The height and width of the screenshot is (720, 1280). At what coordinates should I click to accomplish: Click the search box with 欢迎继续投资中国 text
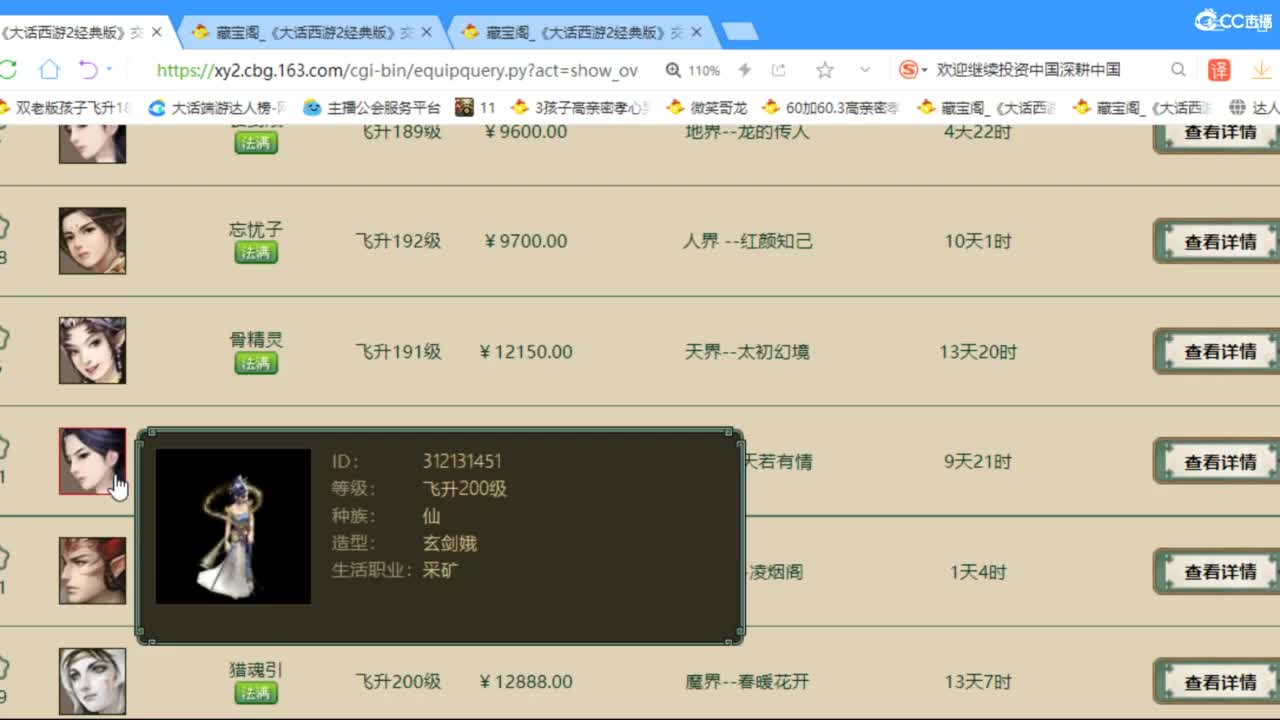coord(1028,70)
